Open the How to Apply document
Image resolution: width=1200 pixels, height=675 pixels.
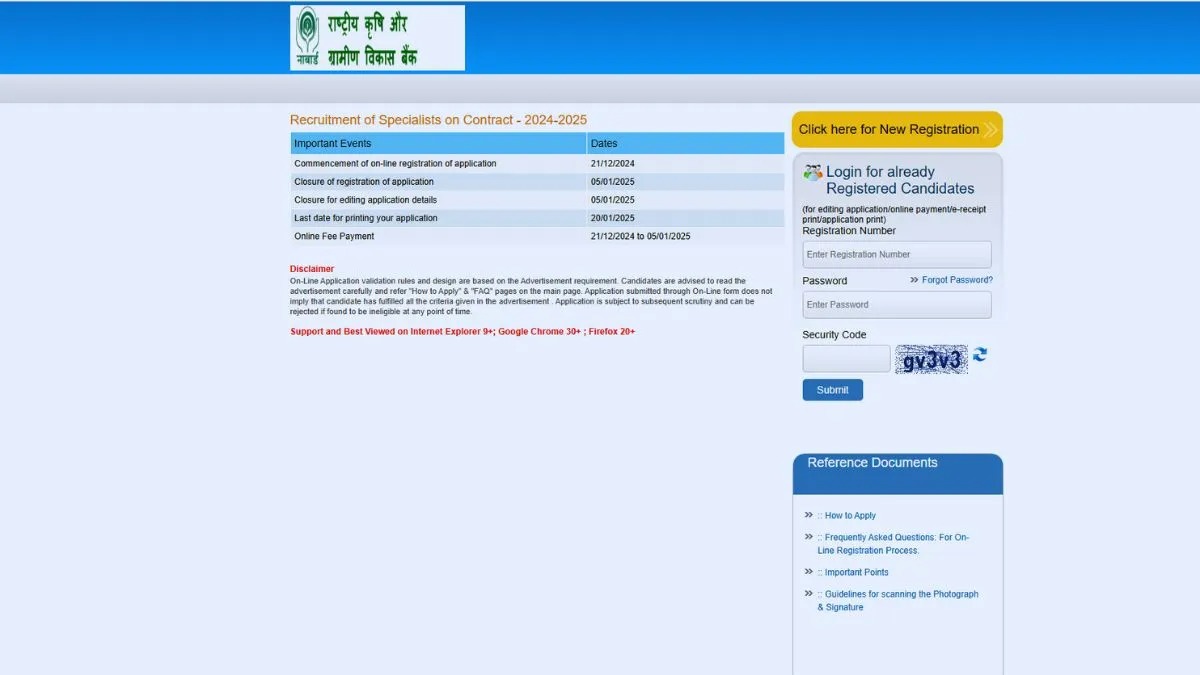847,516
